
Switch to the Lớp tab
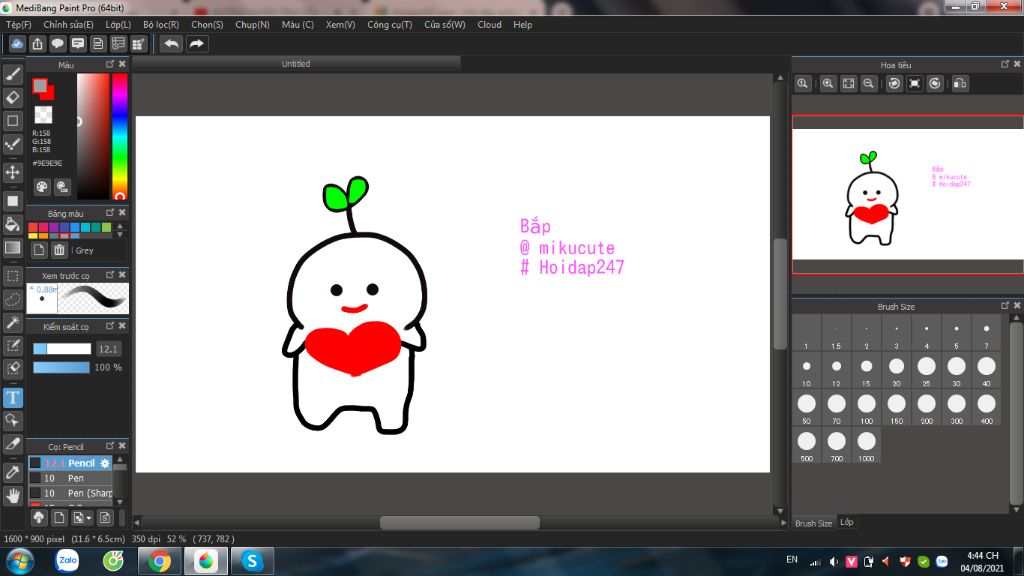click(x=847, y=522)
